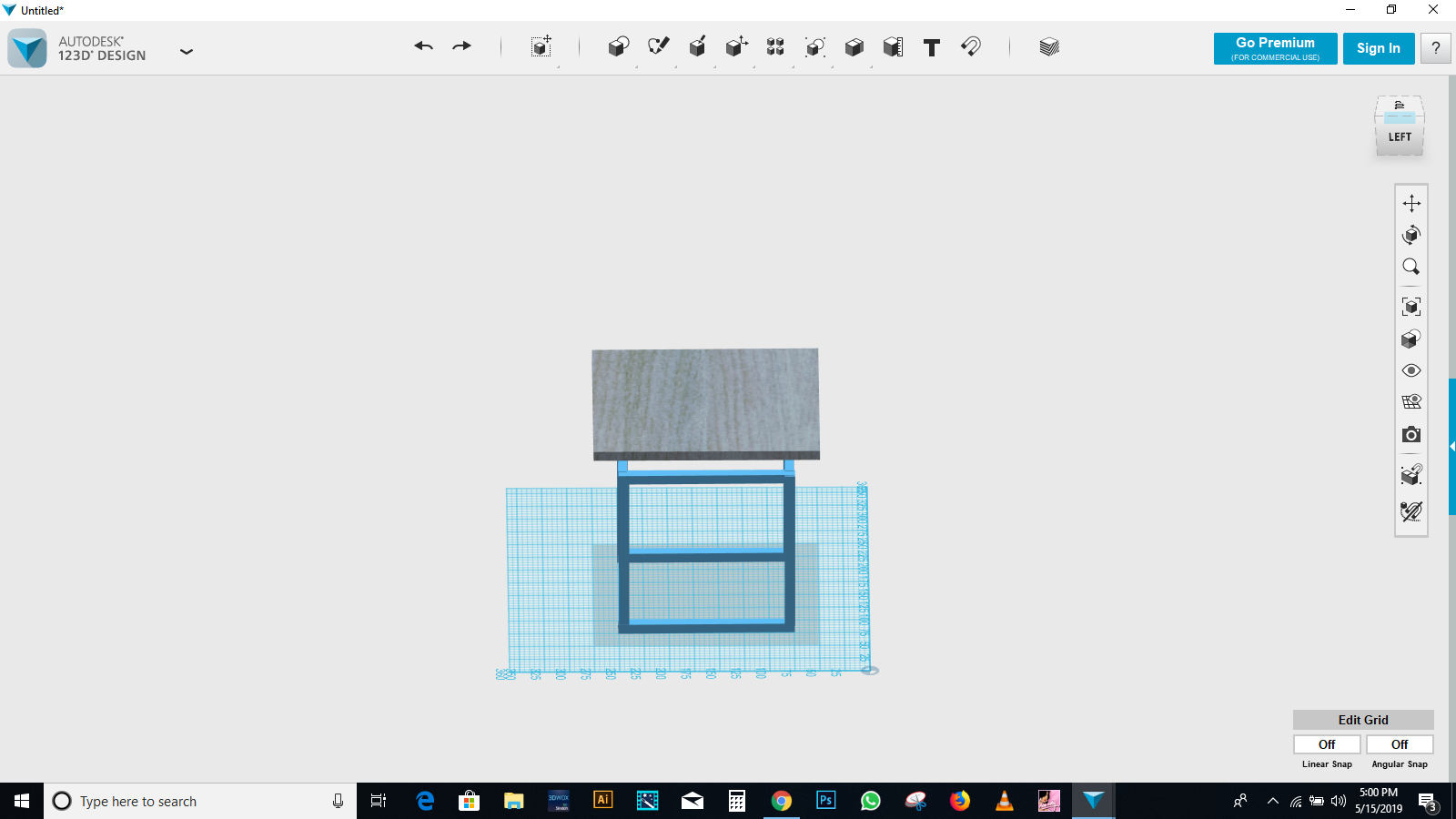
Task: Select the Orbit navigation tool
Action: point(1410,235)
